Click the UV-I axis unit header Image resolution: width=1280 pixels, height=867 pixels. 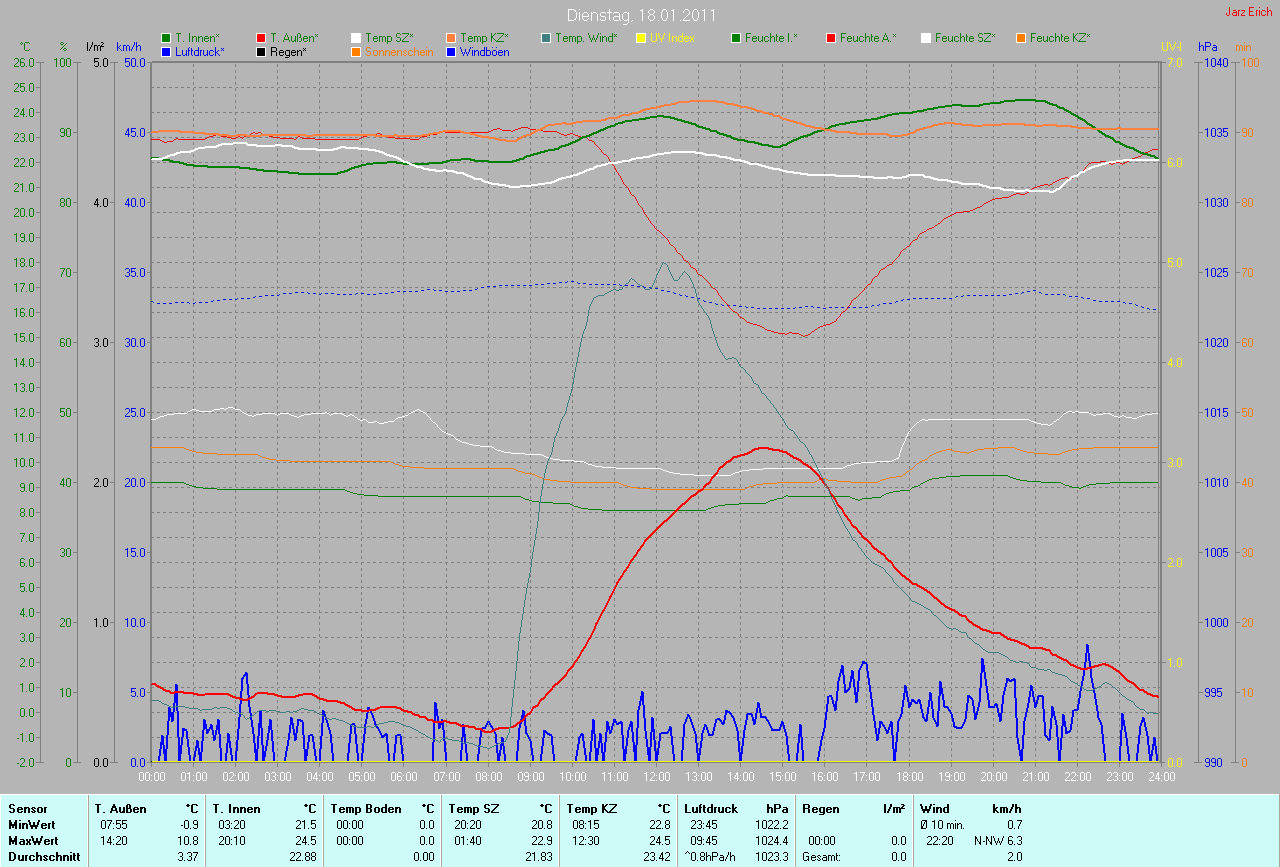(x=1171, y=47)
